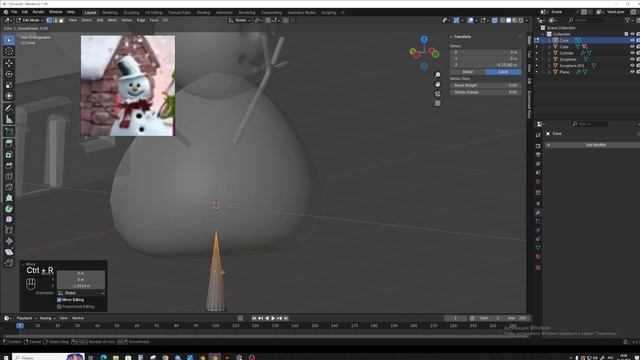
Task: Click the Add Modifier button
Action: pos(596,145)
